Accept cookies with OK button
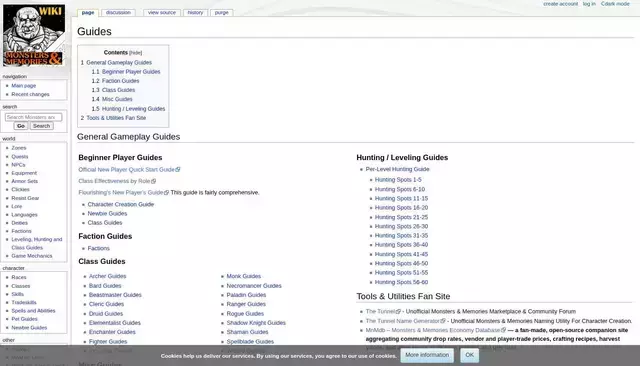The height and width of the screenshot is (366, 640). click(469, 355)
